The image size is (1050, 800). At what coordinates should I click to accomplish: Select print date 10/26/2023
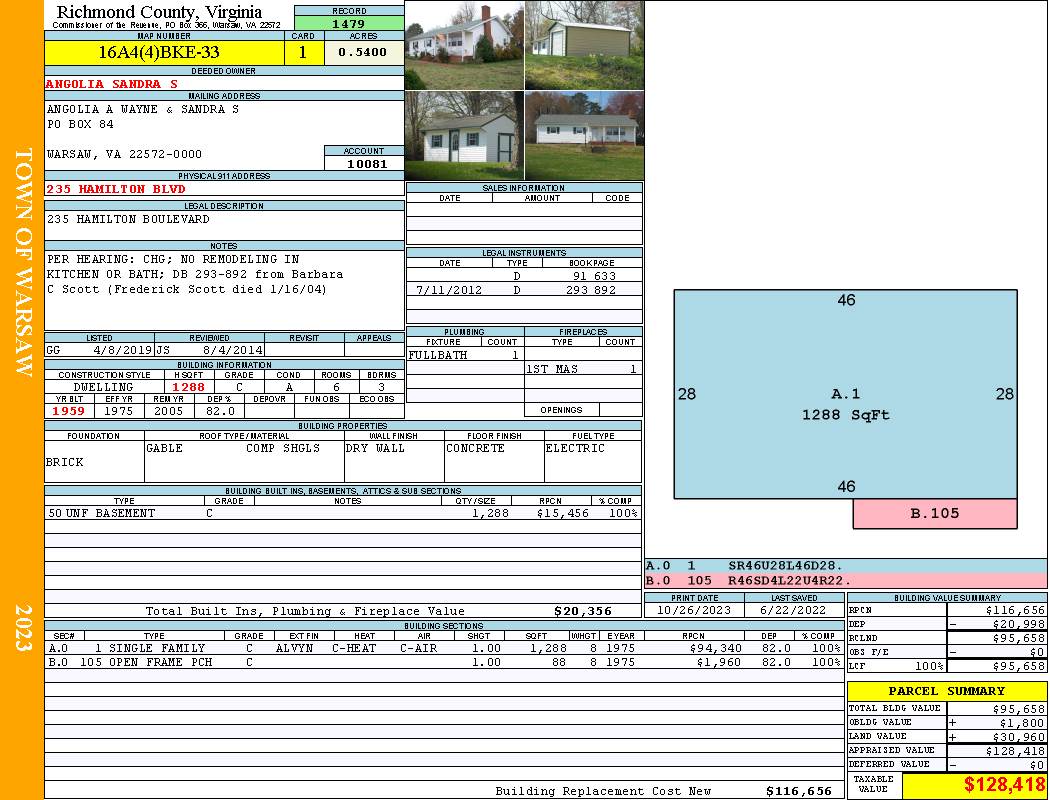(x=694, y=610)
